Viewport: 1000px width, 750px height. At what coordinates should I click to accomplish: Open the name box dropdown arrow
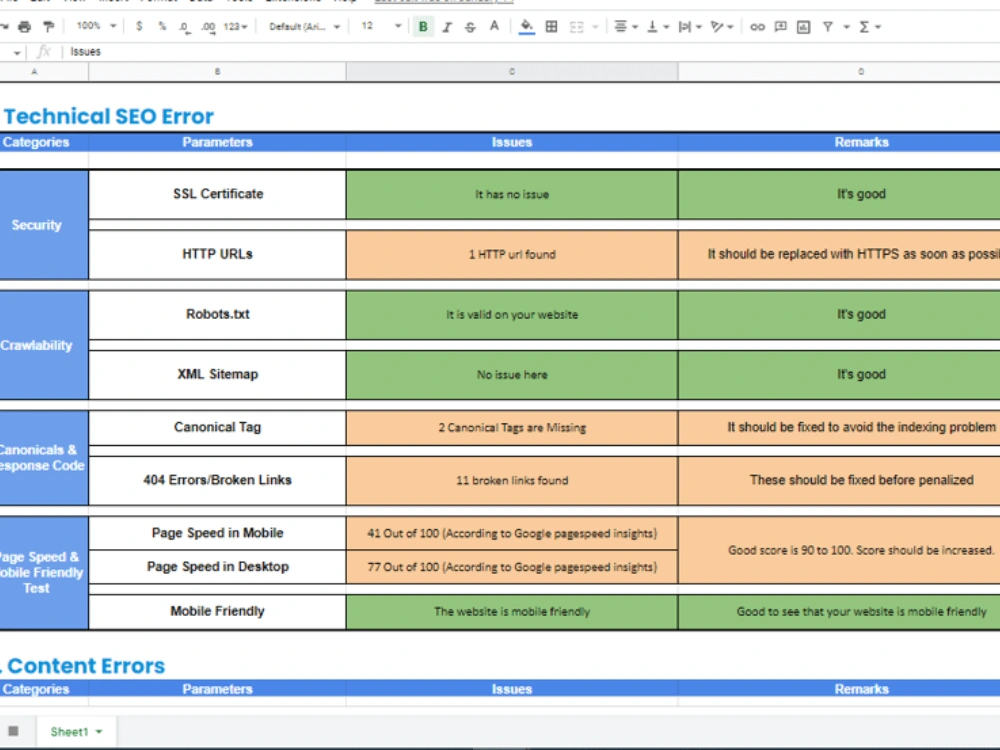[x=17, y=52]
